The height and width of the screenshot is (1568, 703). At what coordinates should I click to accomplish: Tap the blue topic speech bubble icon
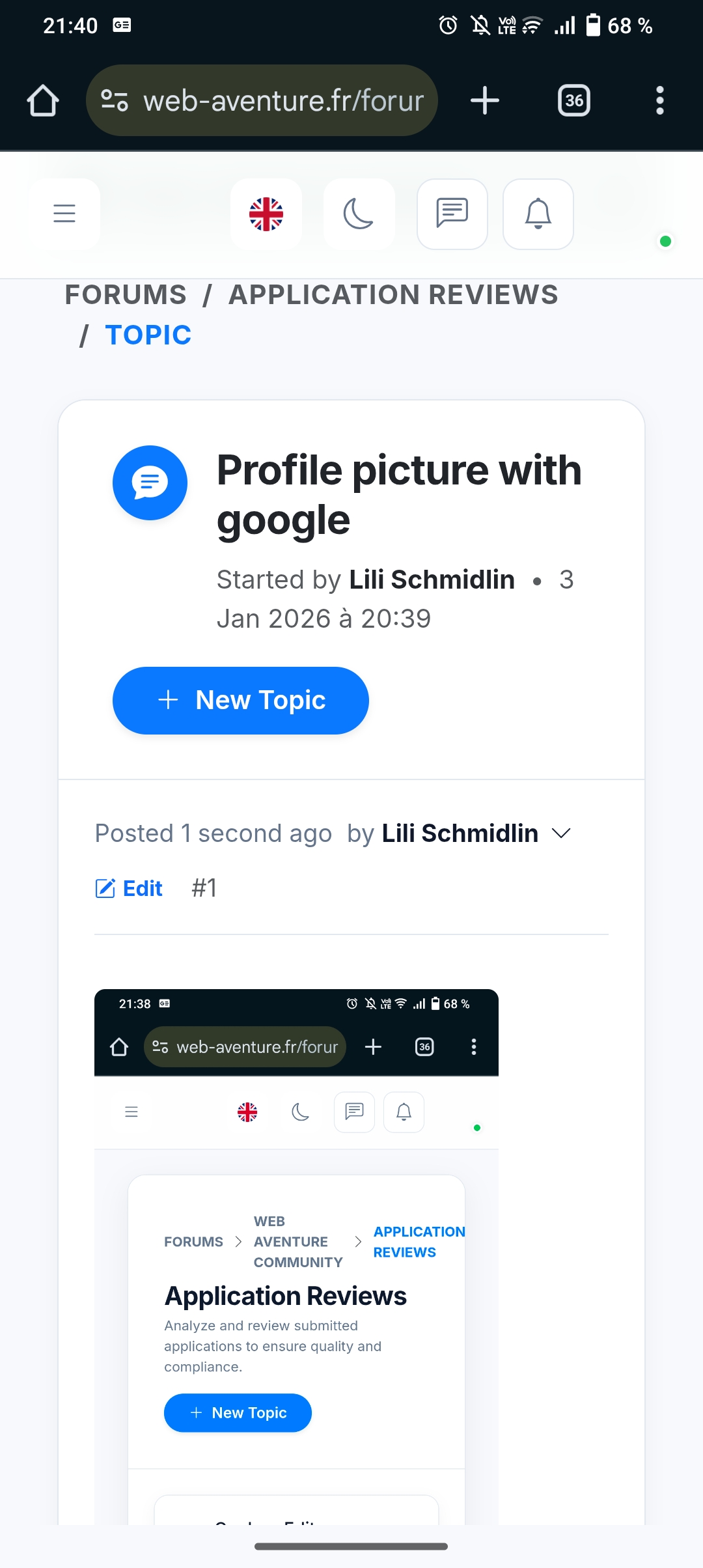(x=150, y=483)
